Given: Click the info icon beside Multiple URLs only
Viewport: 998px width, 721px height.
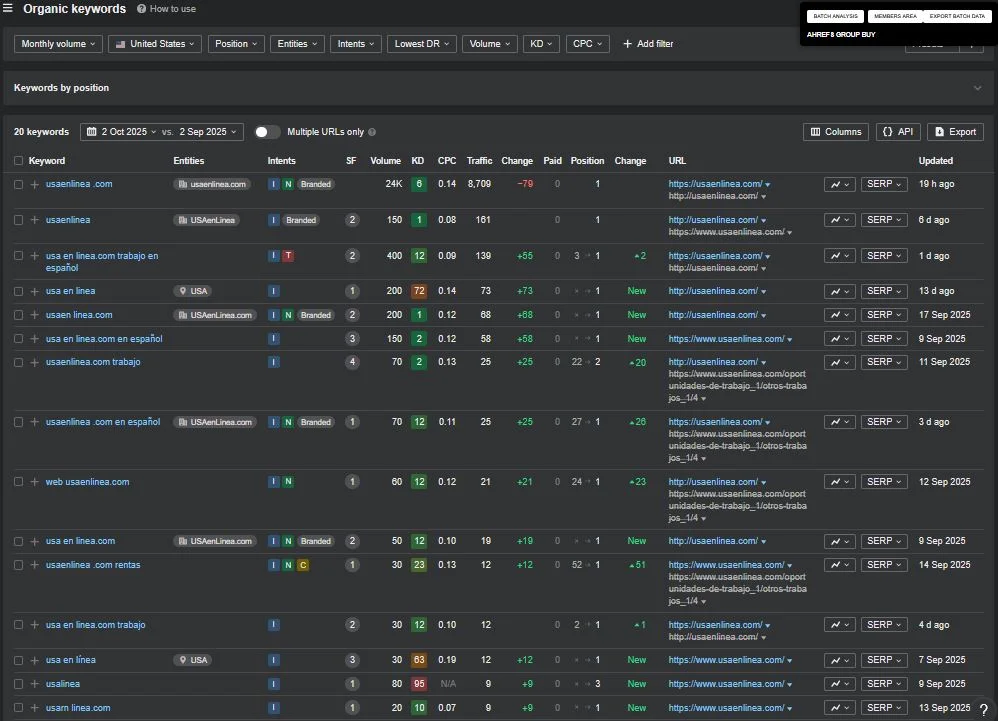Looking at the screenshot, I should point(372,132).
